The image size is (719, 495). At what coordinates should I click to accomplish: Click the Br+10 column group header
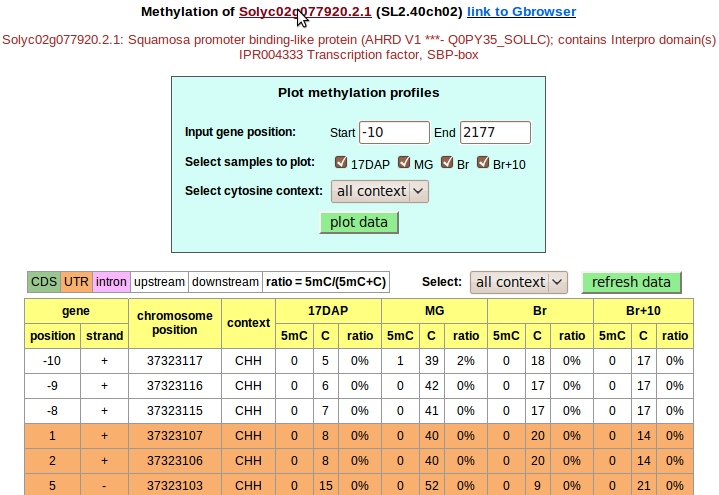643,311
